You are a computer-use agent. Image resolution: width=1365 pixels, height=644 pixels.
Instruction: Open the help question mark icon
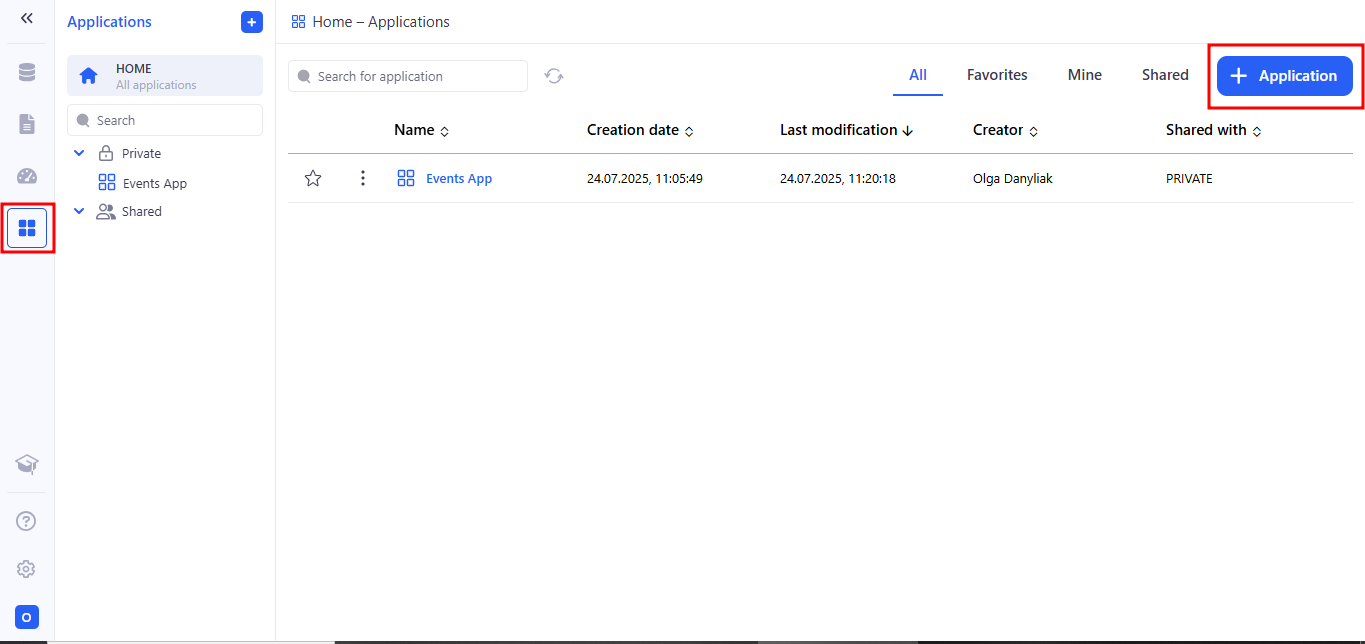coord(27,521)
